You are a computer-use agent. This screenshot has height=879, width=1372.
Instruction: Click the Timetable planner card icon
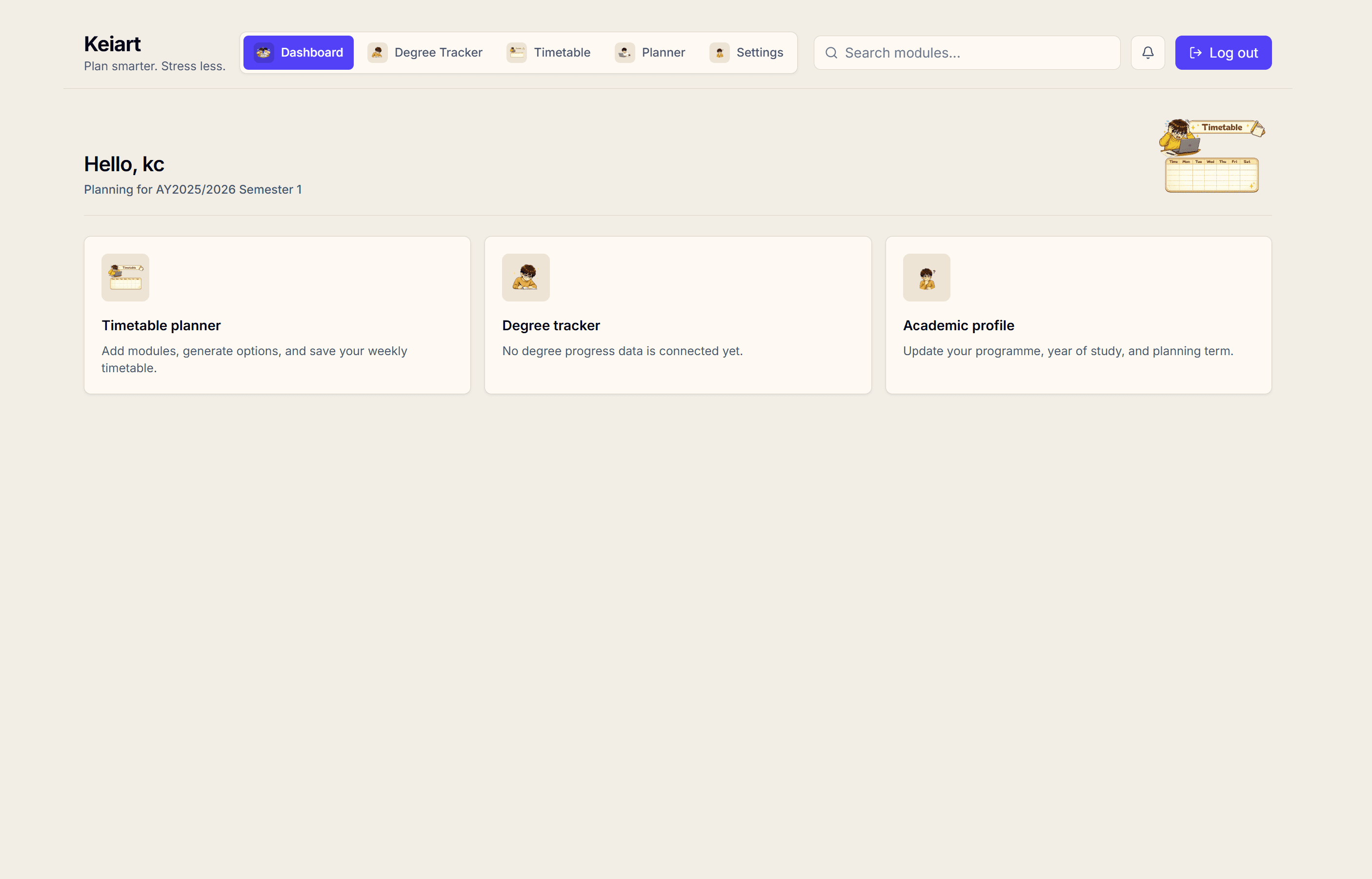tap(125, 278)
